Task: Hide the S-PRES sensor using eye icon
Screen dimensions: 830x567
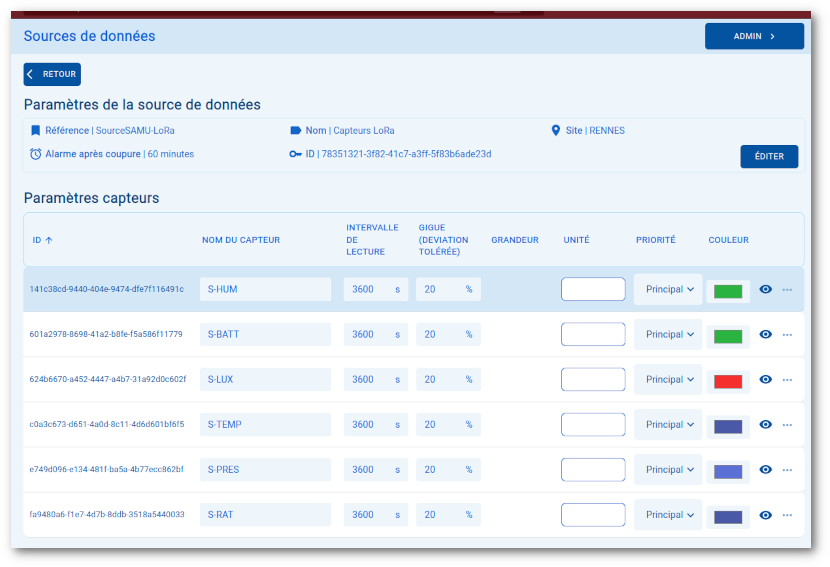Action: [766, 470]
